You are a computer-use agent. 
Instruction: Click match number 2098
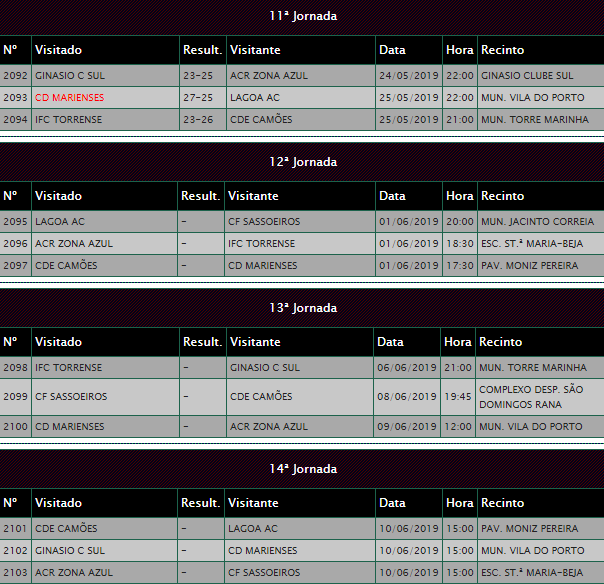[15, 368]
